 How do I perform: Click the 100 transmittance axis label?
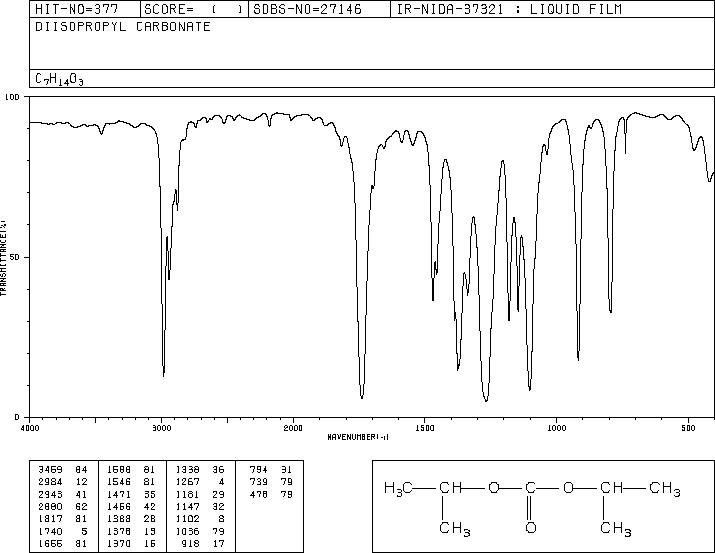(x=12, y=97)
